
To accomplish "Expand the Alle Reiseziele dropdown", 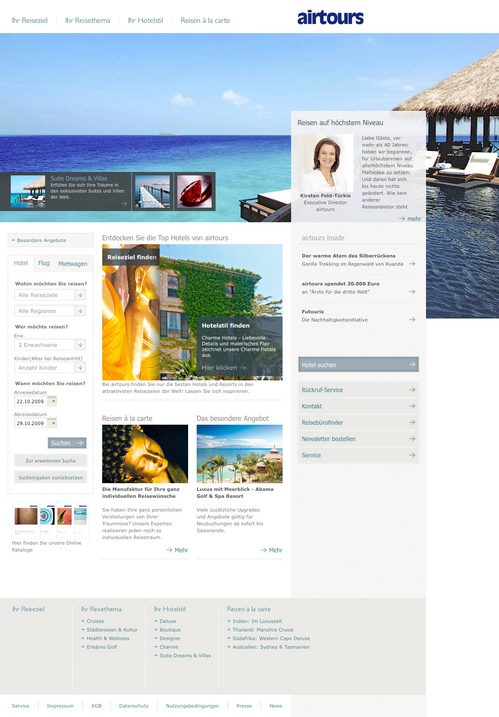I will 80,295.
